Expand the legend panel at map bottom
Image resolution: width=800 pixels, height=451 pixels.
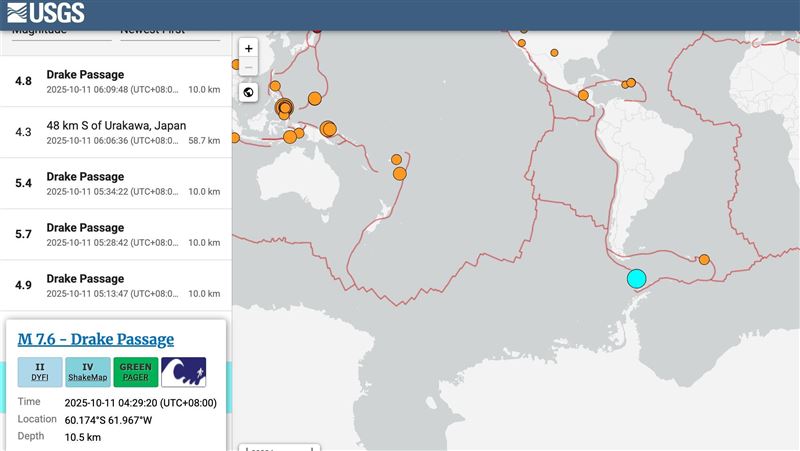click(x=280, y=447)
